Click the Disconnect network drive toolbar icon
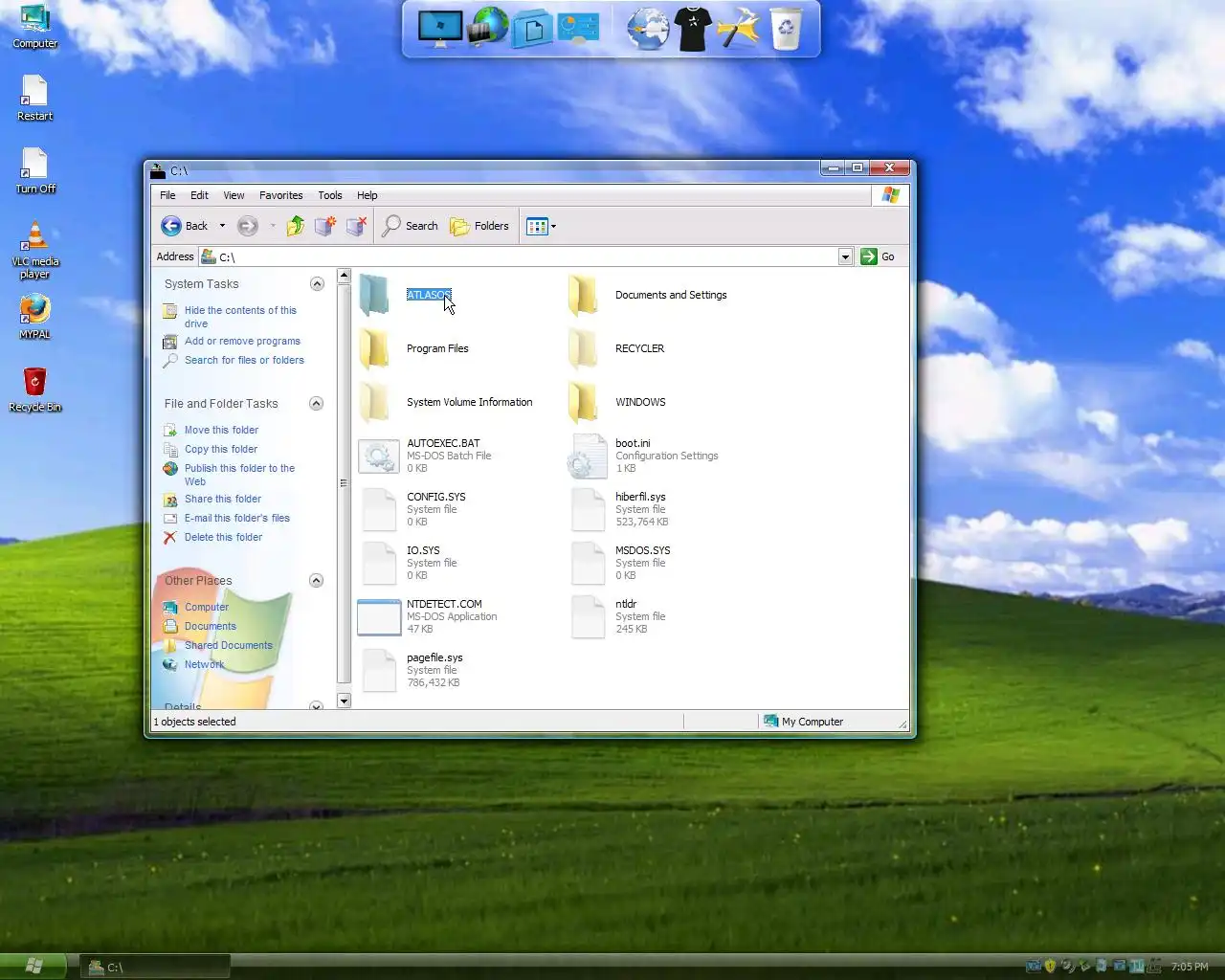This screenshot has height=980, width=1225. click(x=356, y=226)
